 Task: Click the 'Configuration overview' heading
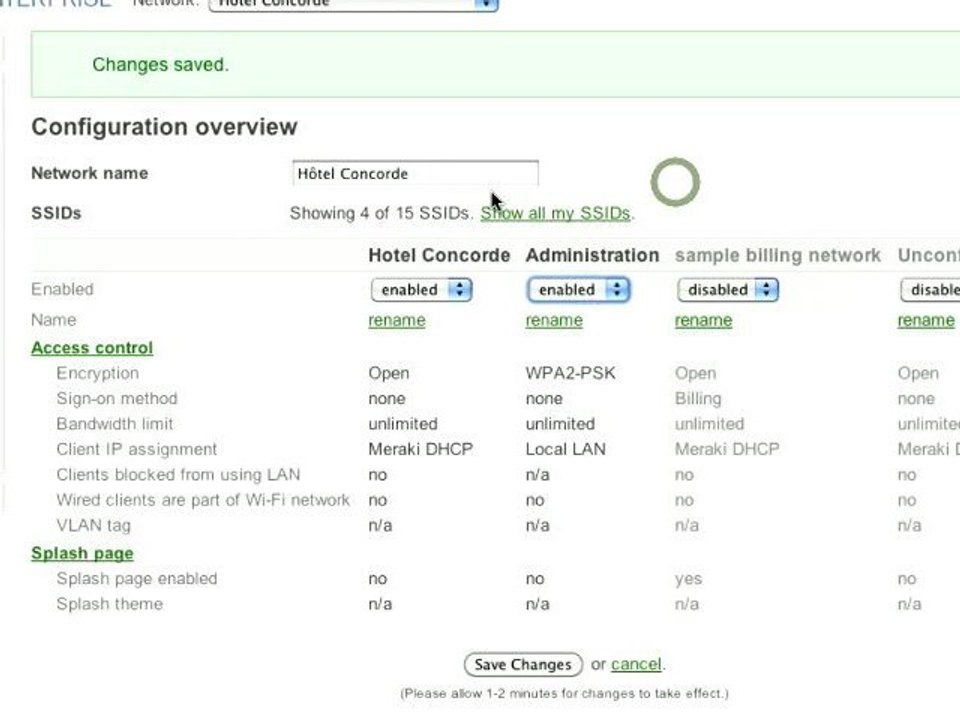click(164, 127)
